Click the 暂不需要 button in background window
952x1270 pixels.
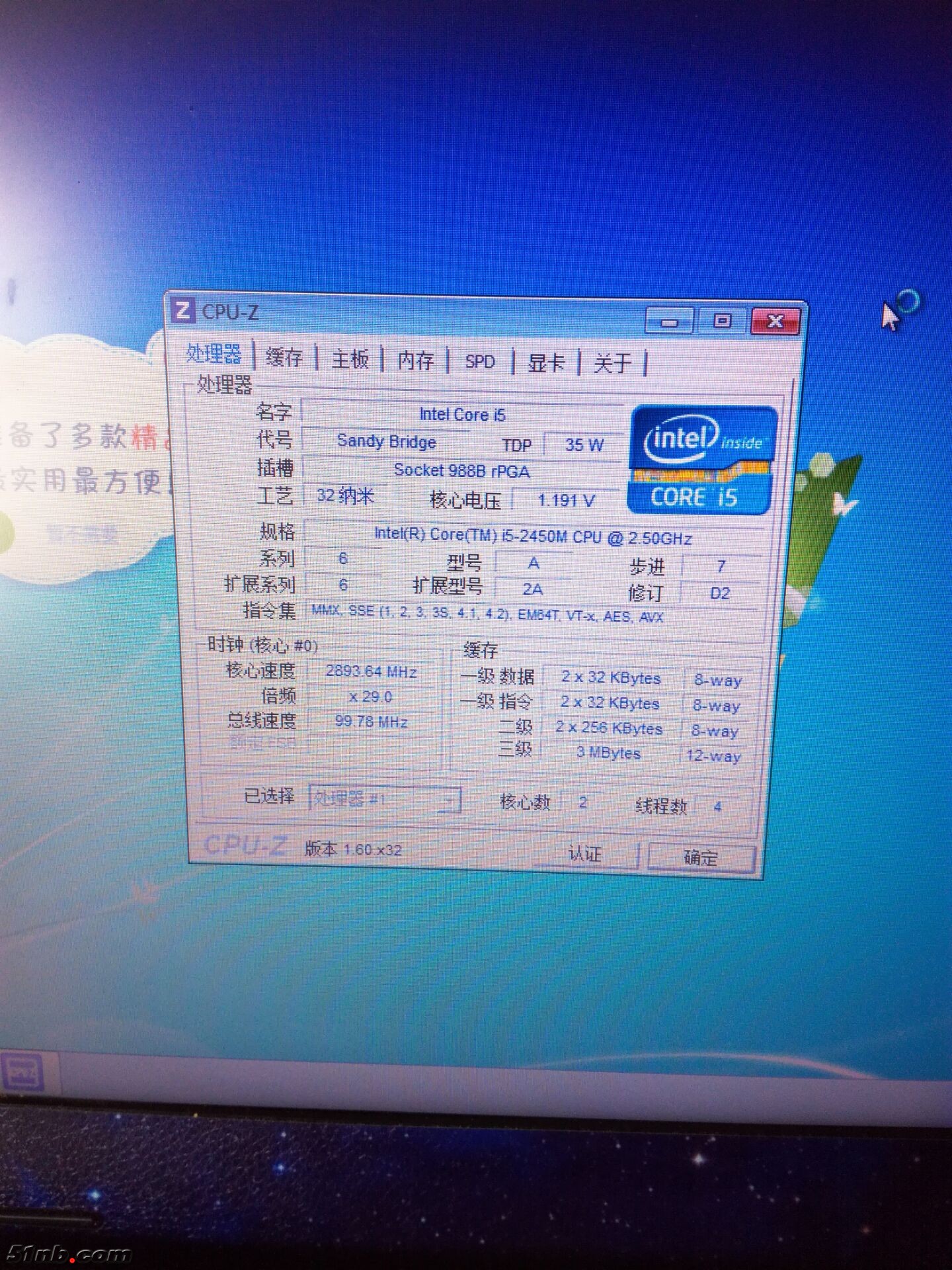pos(82,533)
